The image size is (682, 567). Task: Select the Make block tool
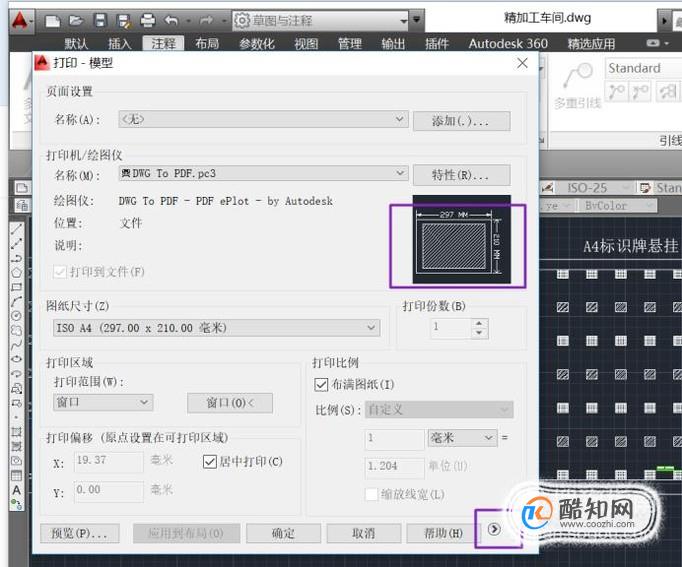pyautogui.click(x=16, y=403)
